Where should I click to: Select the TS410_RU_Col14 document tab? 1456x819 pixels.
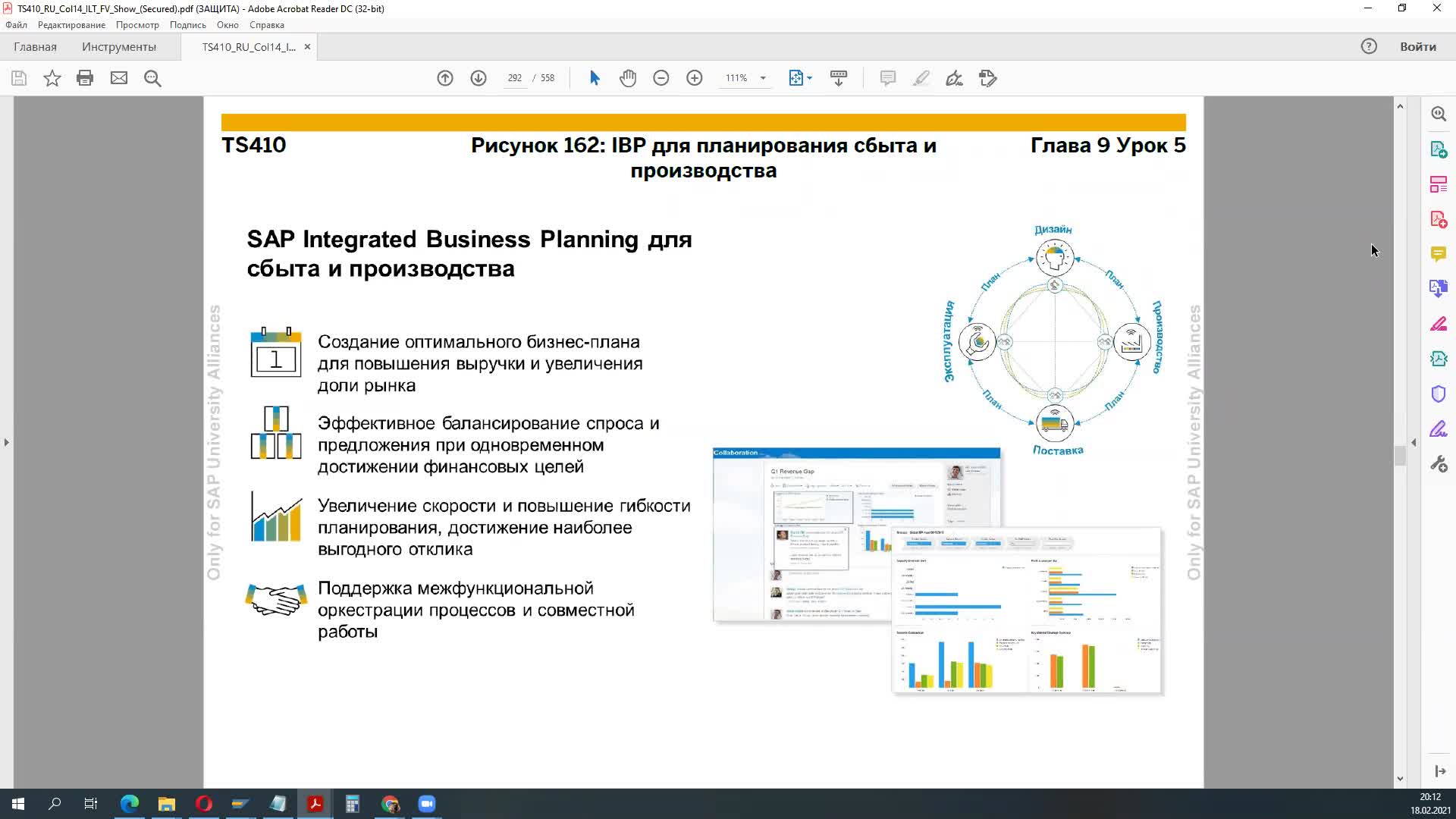[249, 46]
